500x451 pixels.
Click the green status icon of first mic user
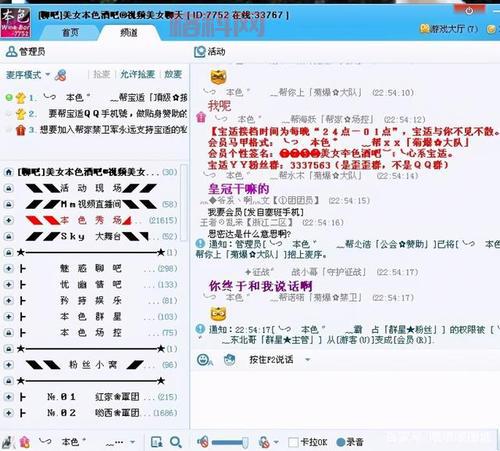tap(9, 97)
